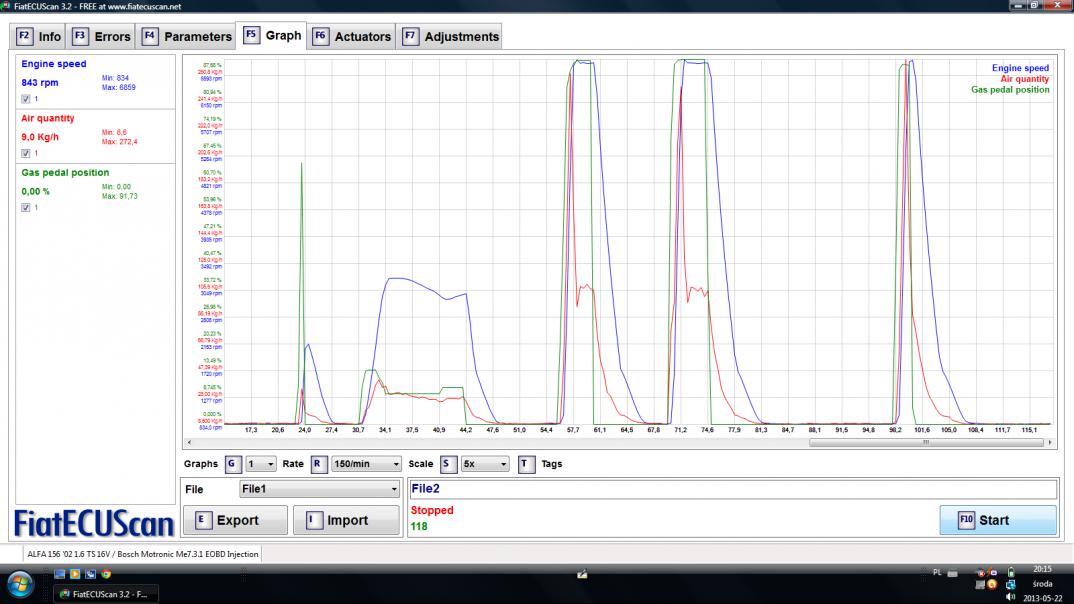Viewport: 1074px width, 604px height.
Task: Uncheck the Engine speed graph checkbox
Action: pyautogui.click(x=26, y=99)
